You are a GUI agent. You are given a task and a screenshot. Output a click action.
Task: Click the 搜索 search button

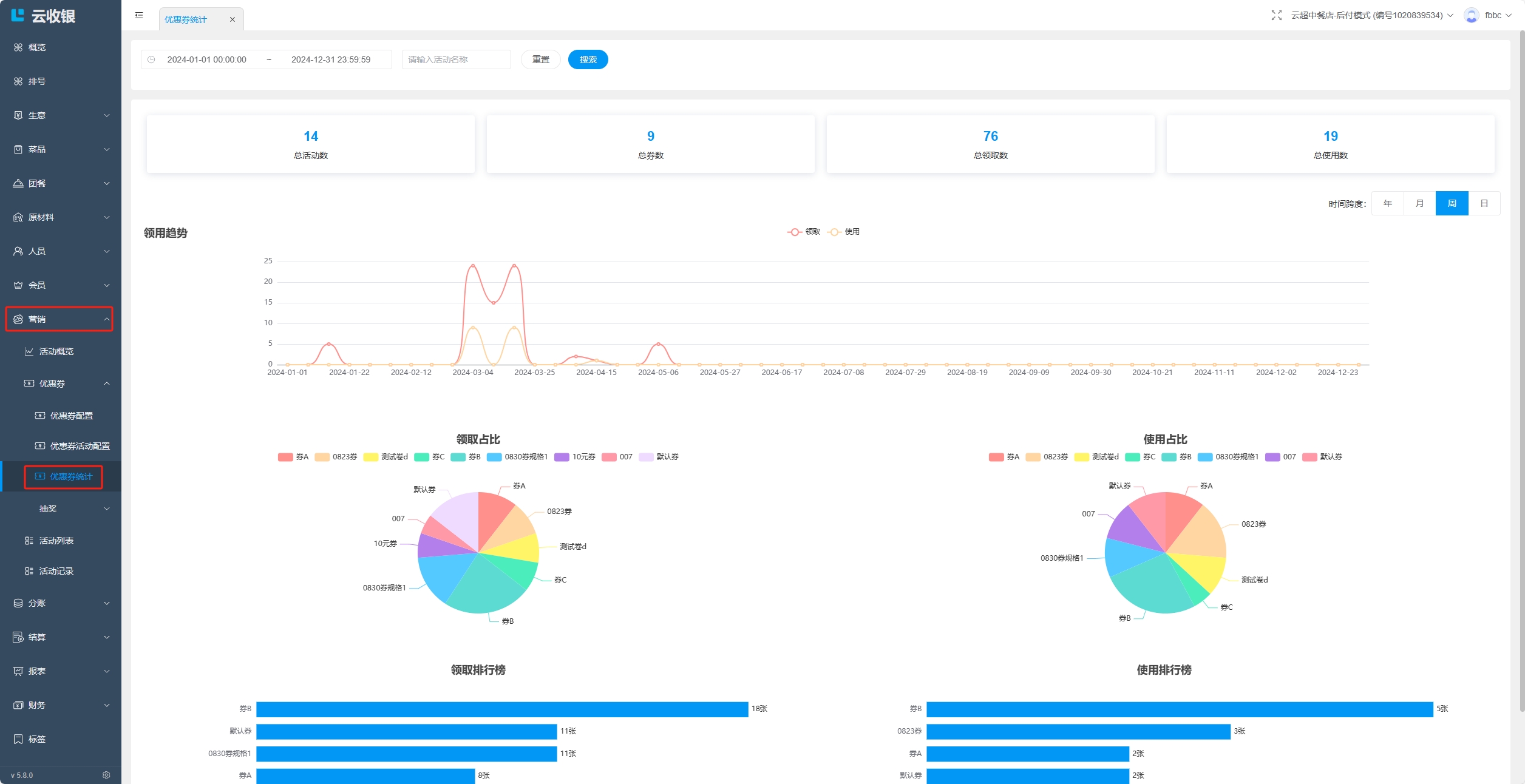click(588, 59)
